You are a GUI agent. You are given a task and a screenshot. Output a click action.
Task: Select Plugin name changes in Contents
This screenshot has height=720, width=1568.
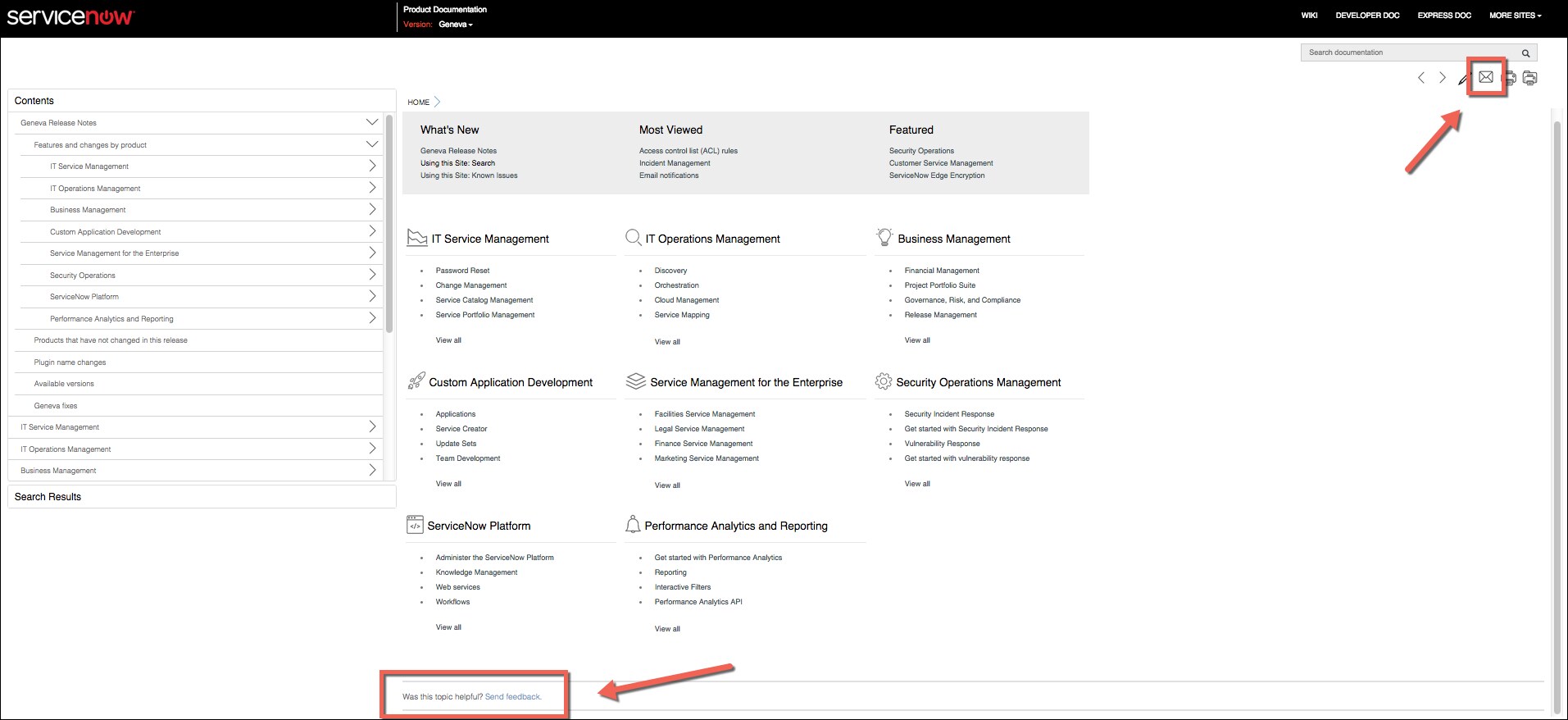click(x=70, y=362)
